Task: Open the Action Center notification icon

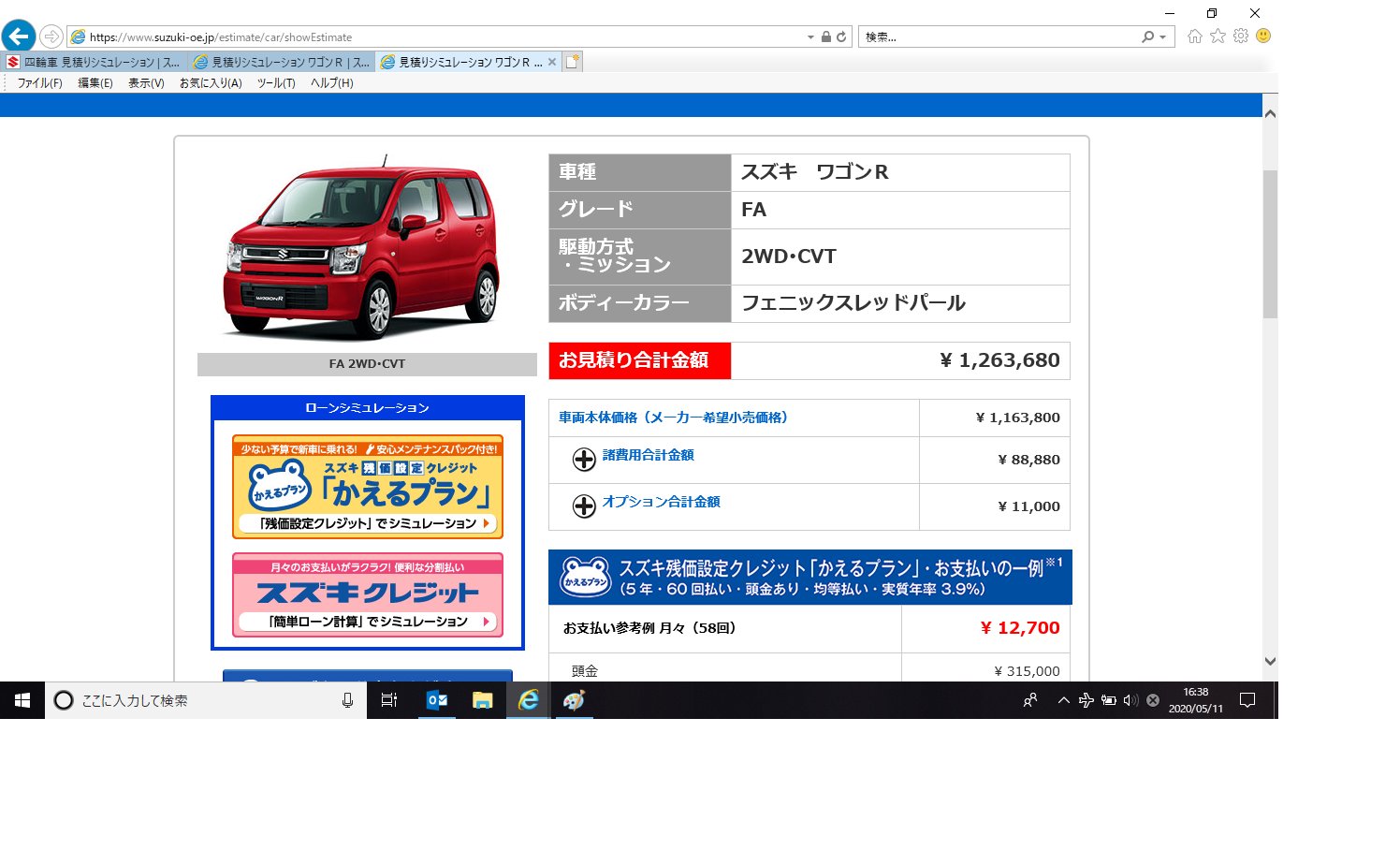Action: click(1247, 700)
